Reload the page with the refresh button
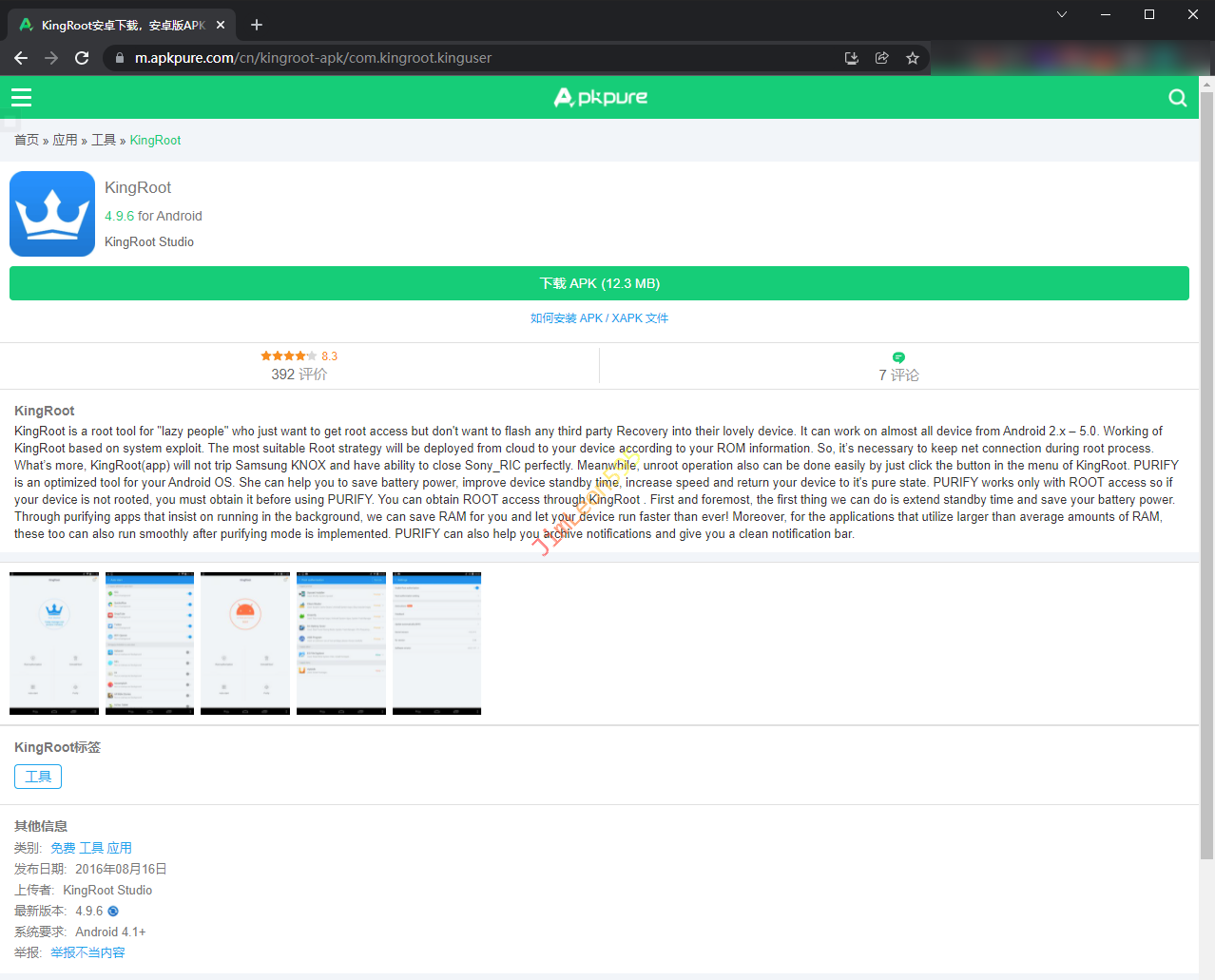Viewport: 1215px width, 980px height. click(82, 58)
